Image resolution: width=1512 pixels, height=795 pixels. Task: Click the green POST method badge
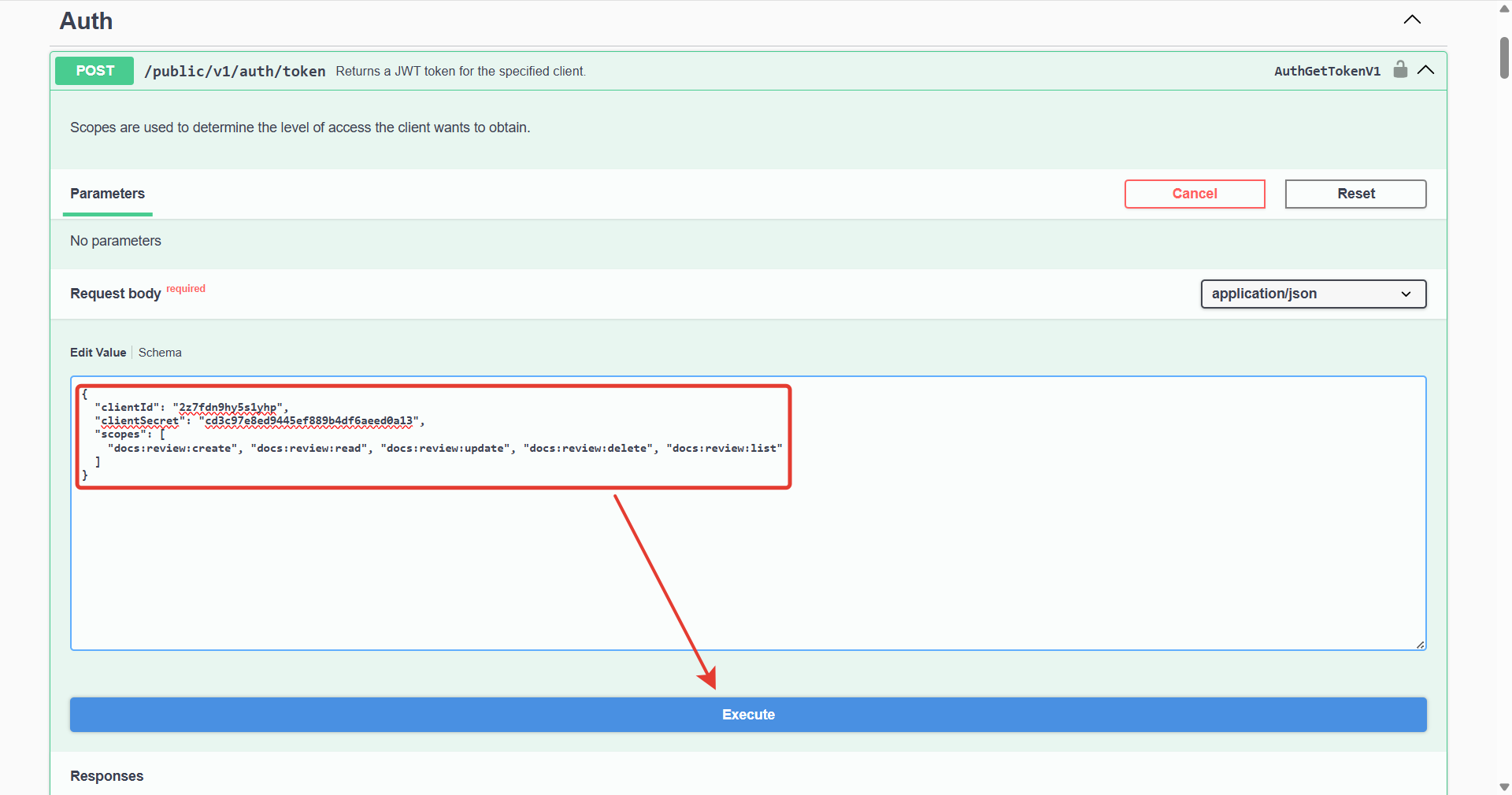(x=94, y=71)
